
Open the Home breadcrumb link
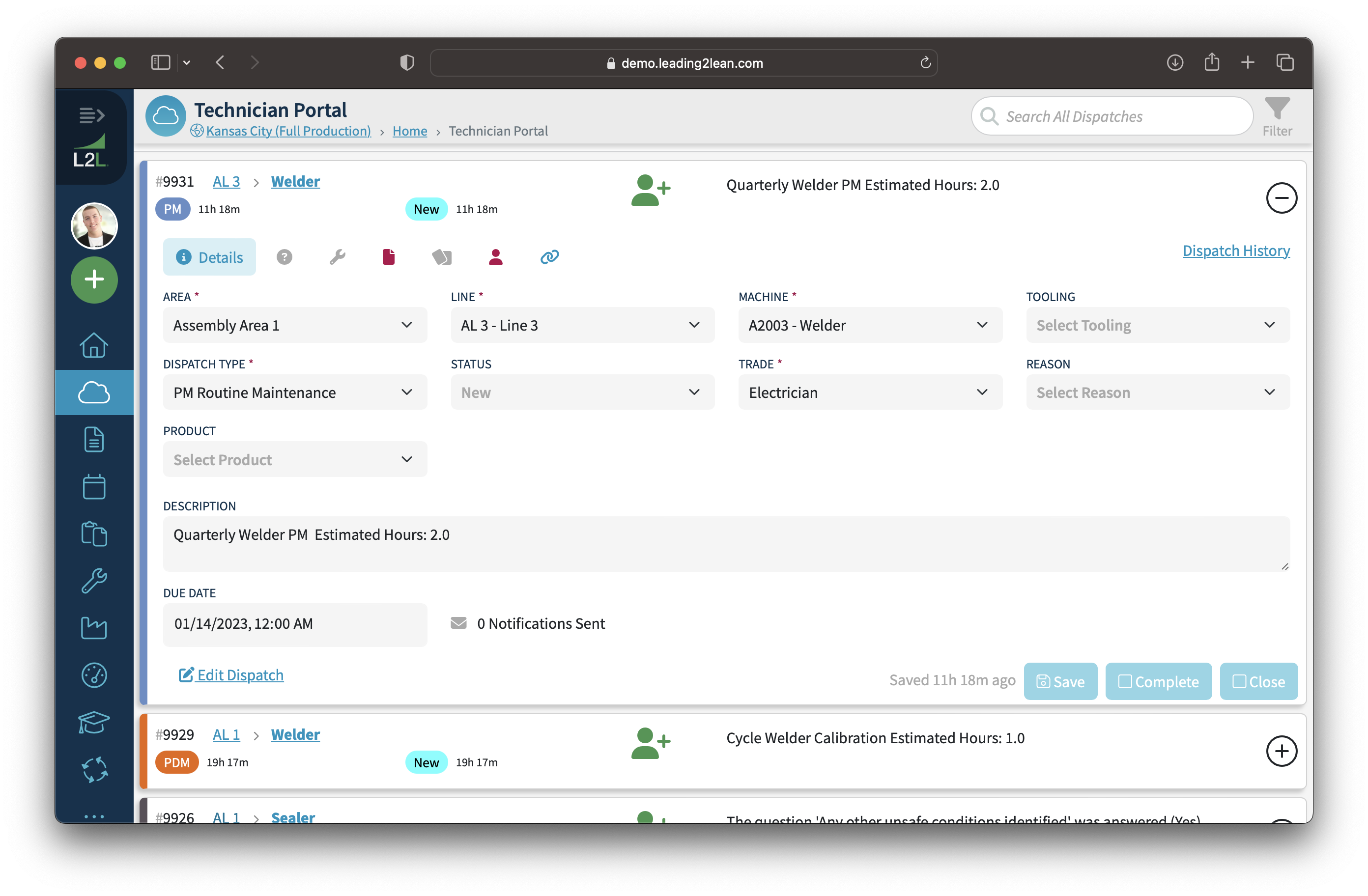[x=409, y=131]
